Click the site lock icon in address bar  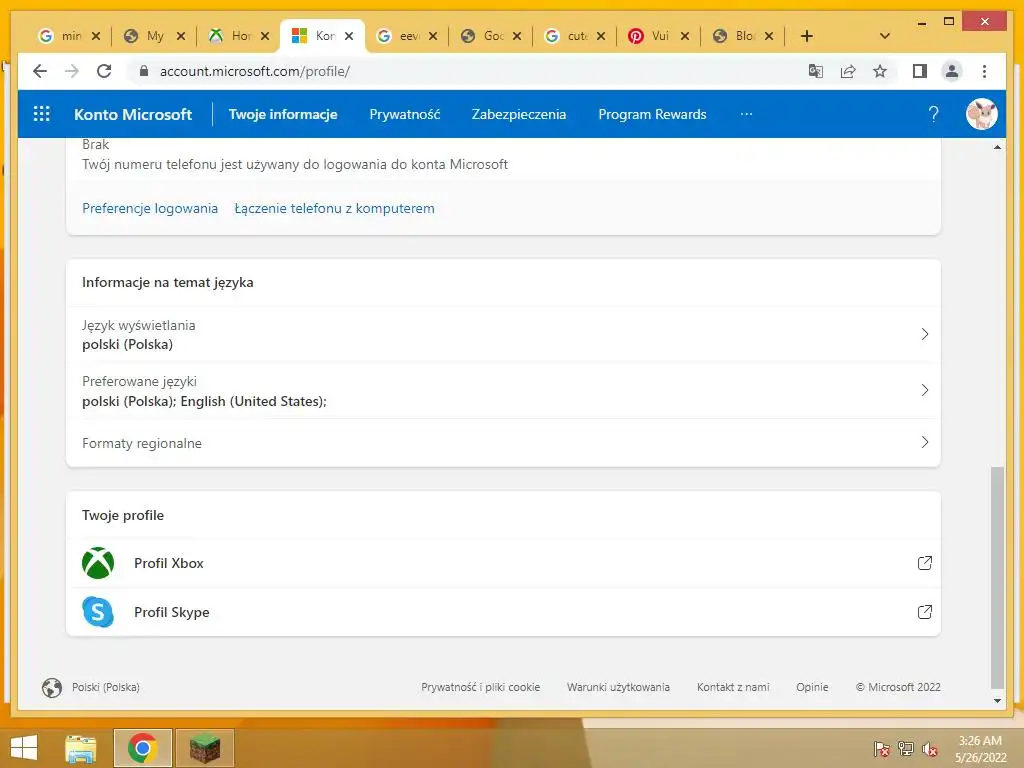tap(144, 71)
